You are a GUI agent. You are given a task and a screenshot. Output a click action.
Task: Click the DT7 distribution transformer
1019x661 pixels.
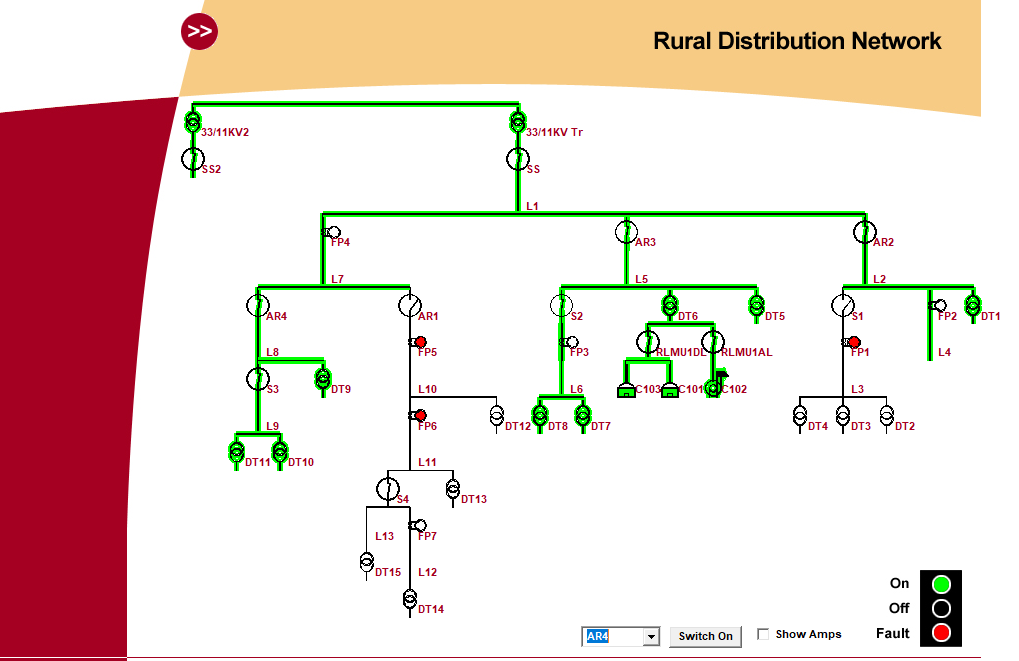click(x=583, y=415)
